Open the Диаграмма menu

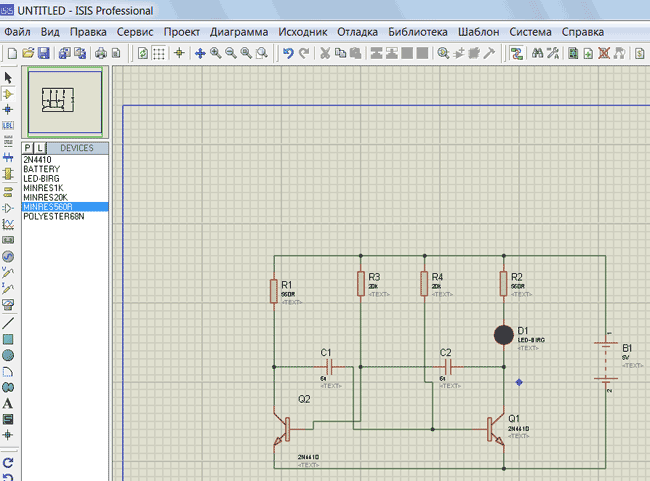pos(239,32)
